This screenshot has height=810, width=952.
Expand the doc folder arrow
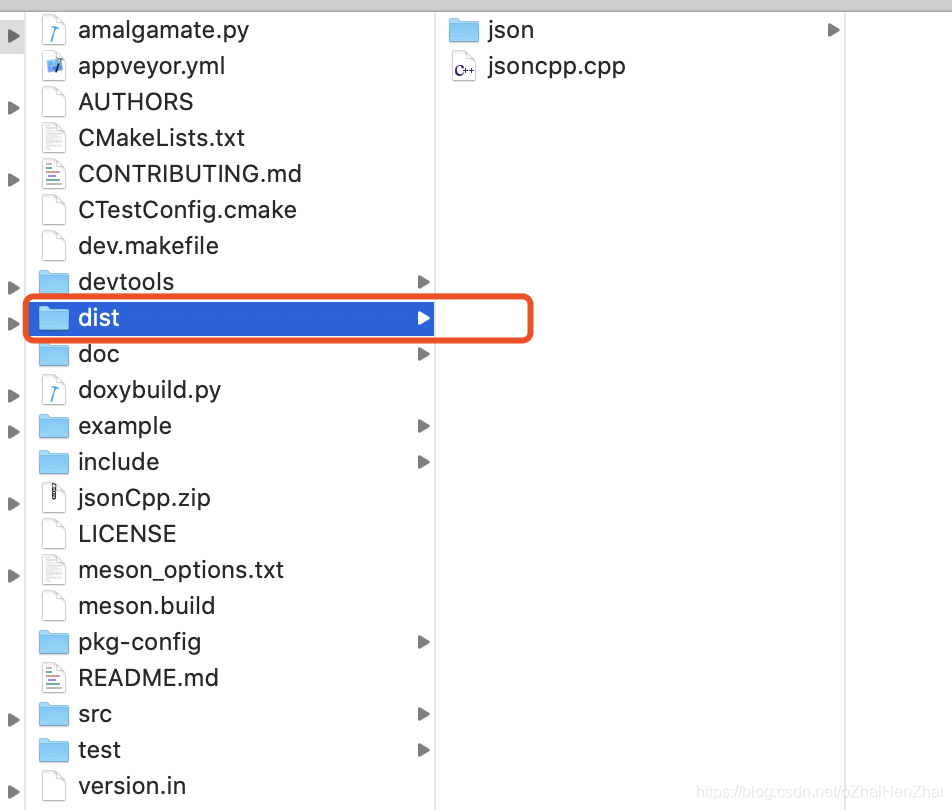(423, 353)
